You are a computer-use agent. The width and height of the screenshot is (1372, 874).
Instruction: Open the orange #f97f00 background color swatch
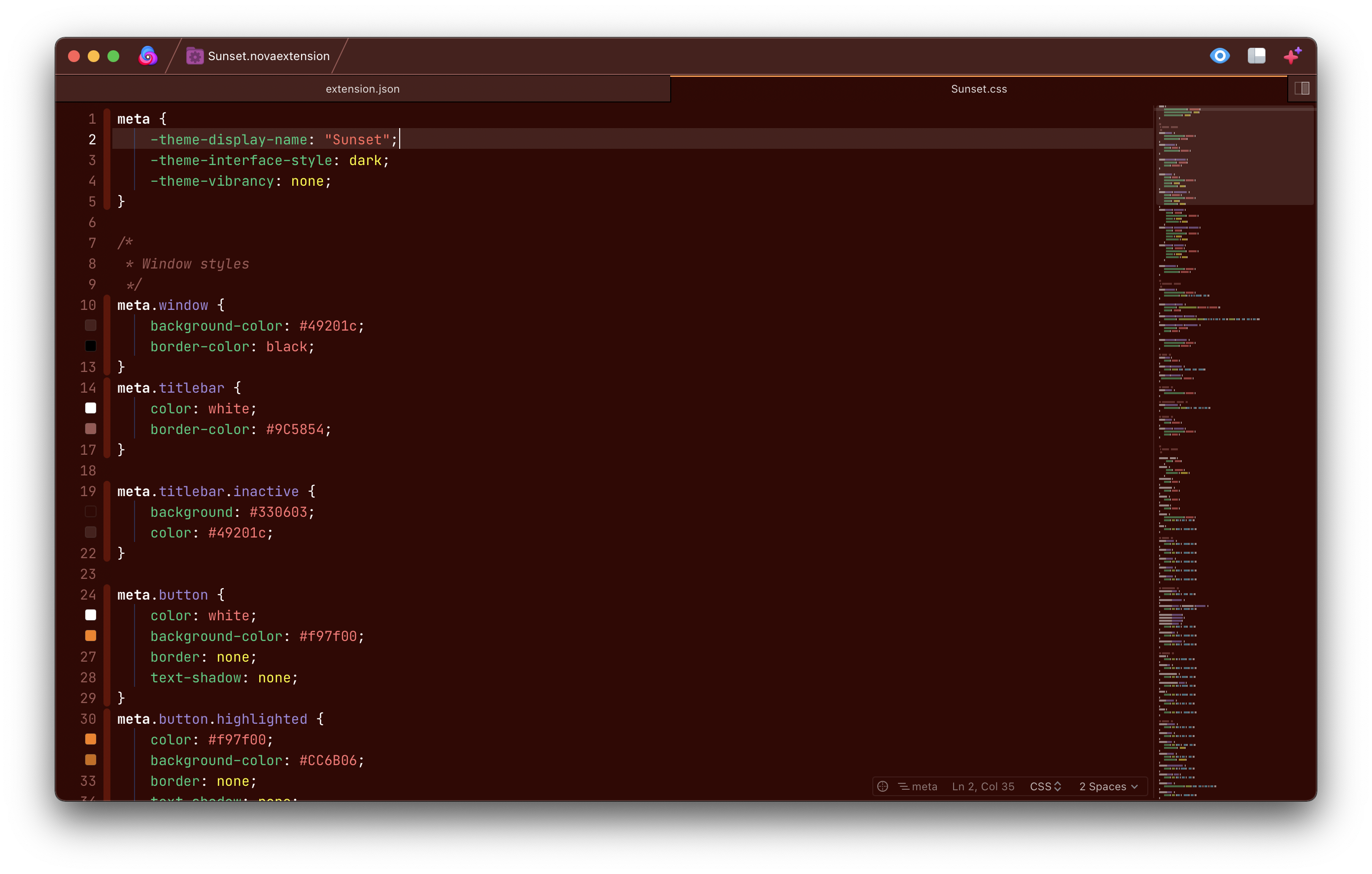91,636
